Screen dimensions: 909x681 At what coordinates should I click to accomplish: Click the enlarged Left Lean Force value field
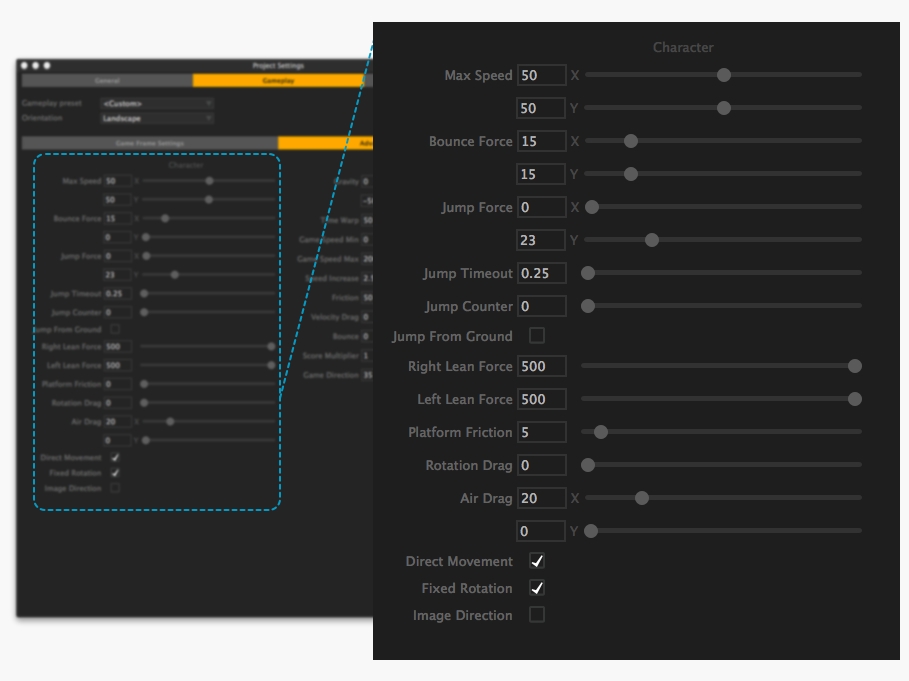541,399
